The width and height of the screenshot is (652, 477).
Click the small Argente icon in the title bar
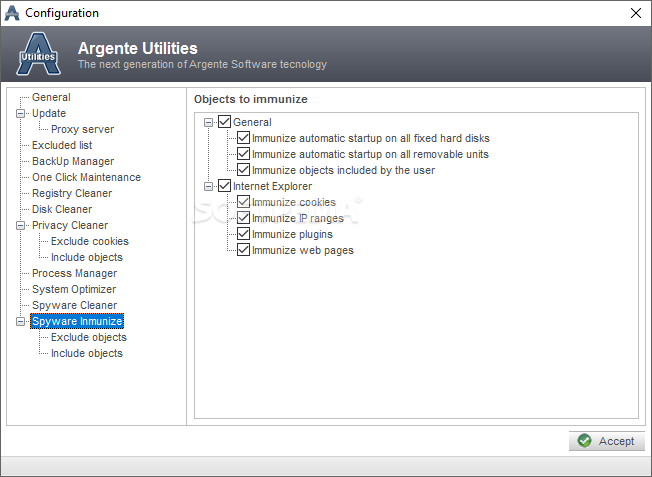click(x=12, y=13)
